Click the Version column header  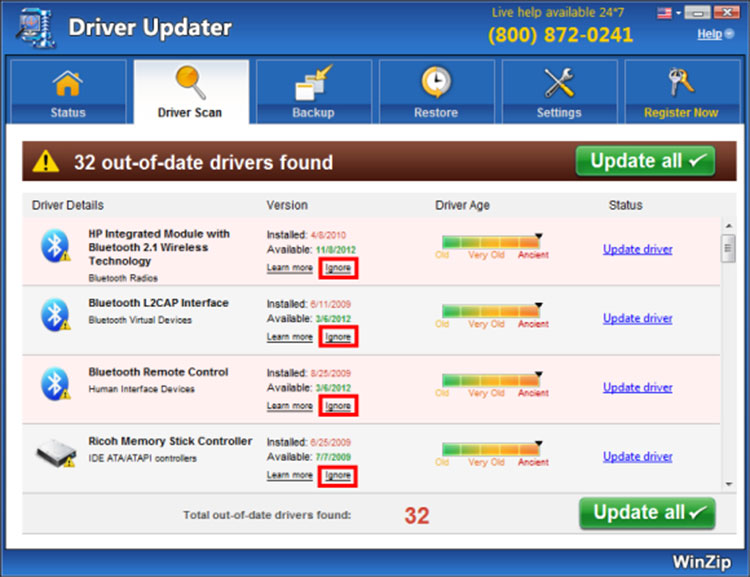point(287,205)
